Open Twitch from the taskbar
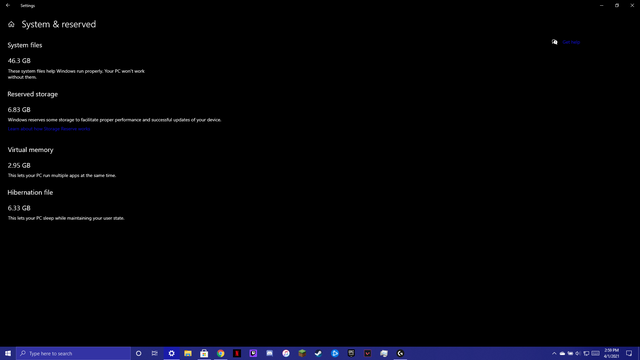Screen dimensions: 640x360 [x=253, y=353]
